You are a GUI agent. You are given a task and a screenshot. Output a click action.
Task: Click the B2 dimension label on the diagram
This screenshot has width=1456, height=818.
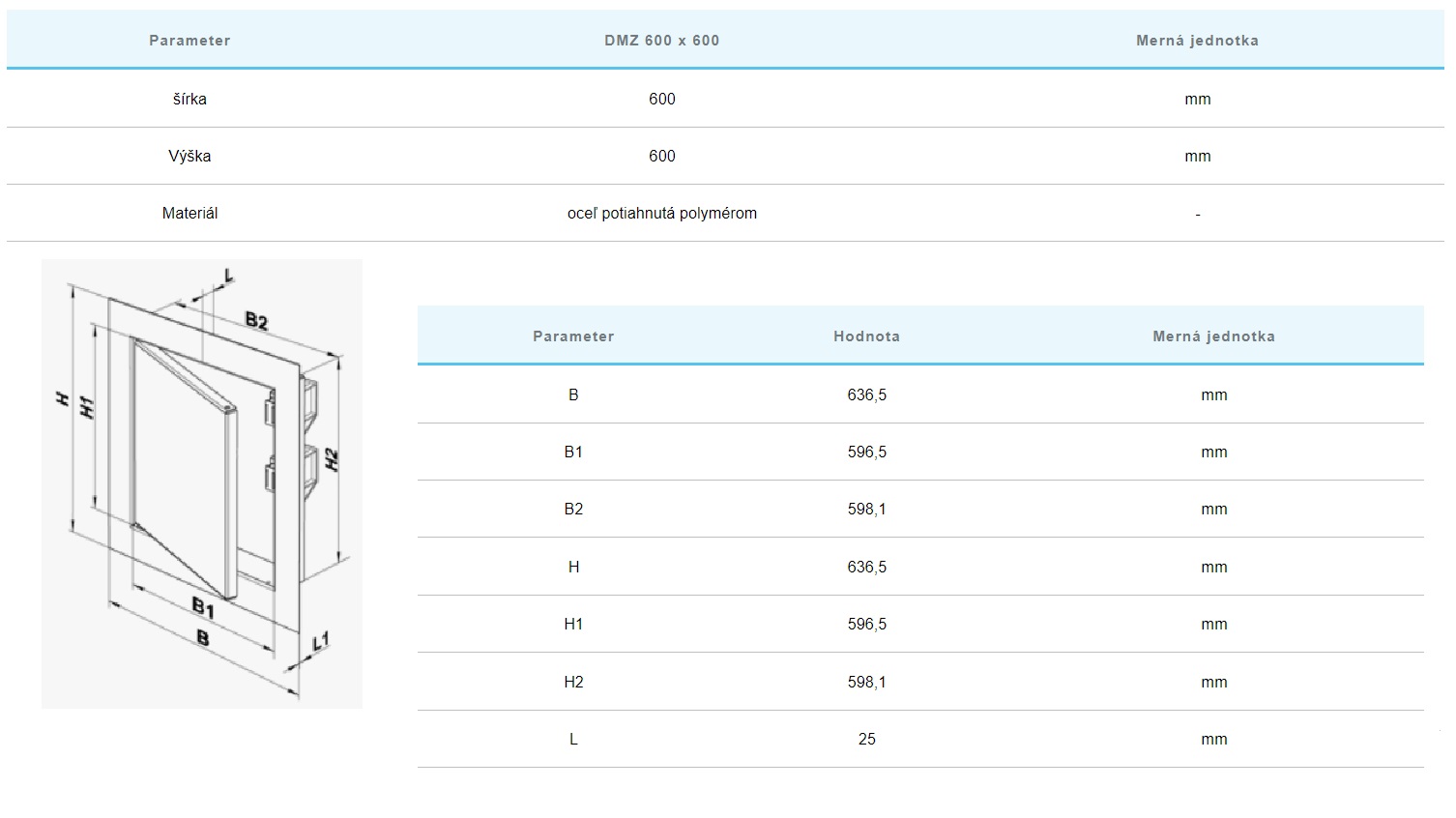256,320
